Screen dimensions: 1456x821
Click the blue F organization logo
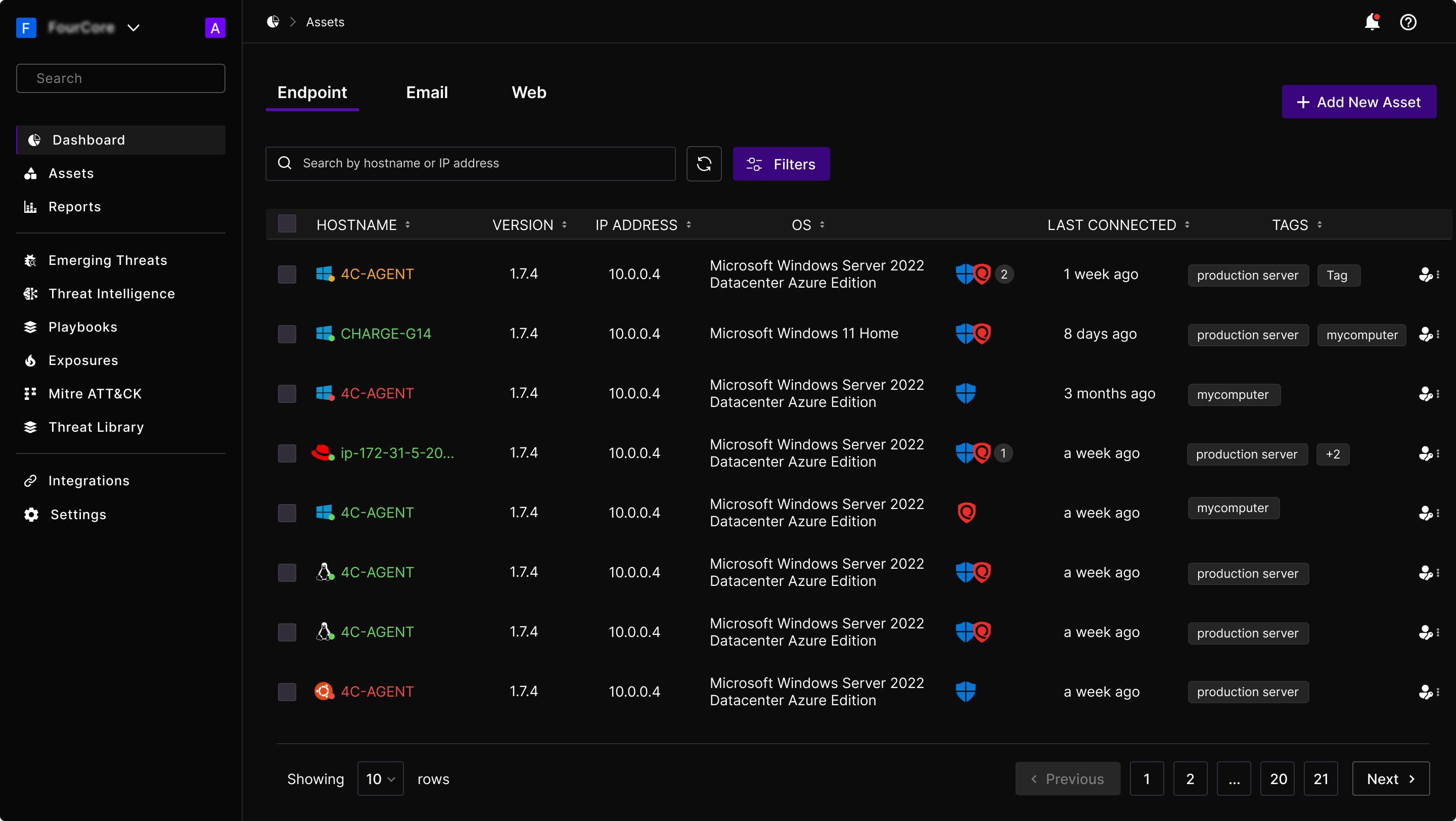point(26,28)
